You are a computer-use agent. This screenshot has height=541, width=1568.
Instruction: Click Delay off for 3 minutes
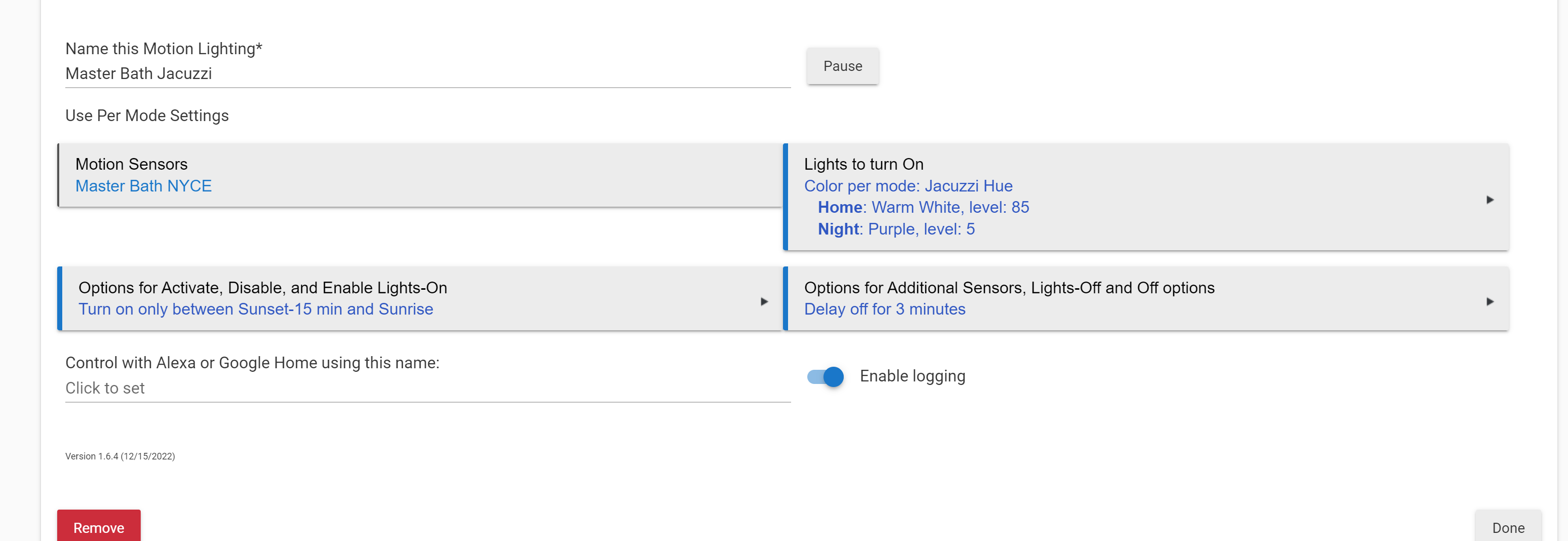[x=884, y=310]
